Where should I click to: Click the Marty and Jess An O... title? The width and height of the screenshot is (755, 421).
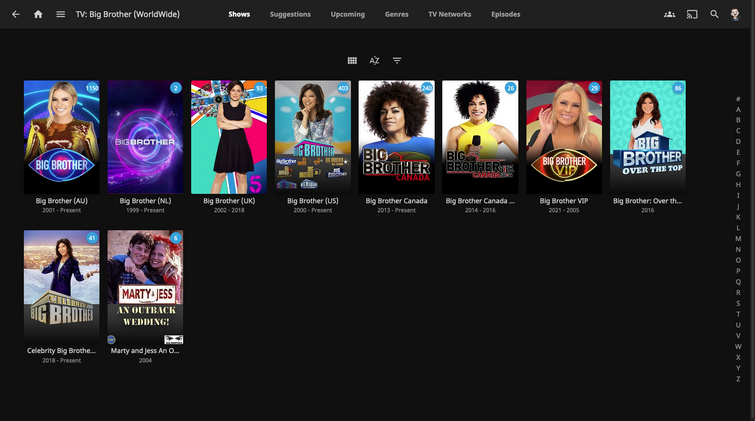145,351
